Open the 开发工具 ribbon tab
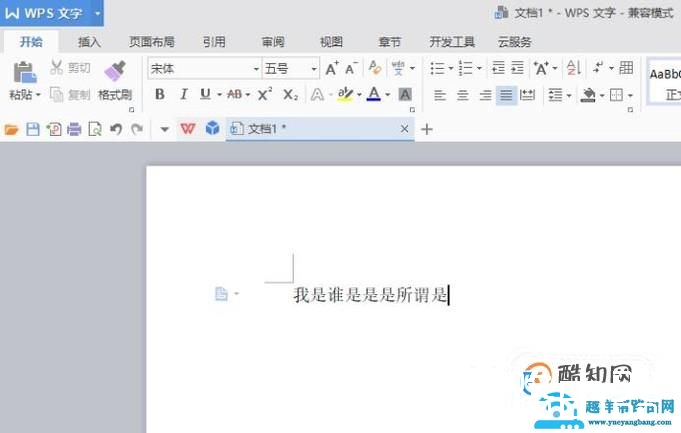 452,42
